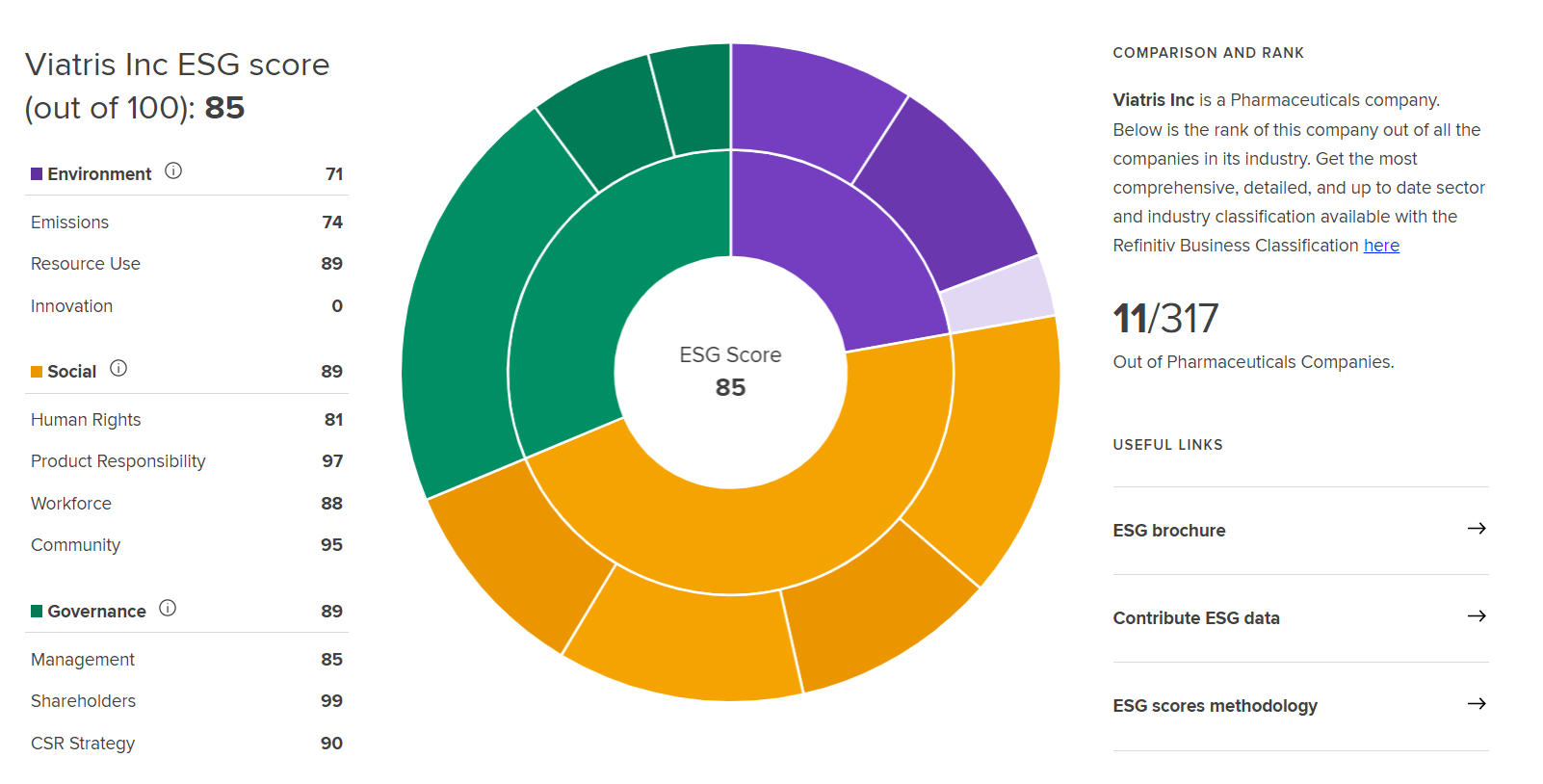The height and width of the screenshot is (784, 1543).
Task: Click the arrow beside Contribute ESG data
Action: click(1477, 616)
